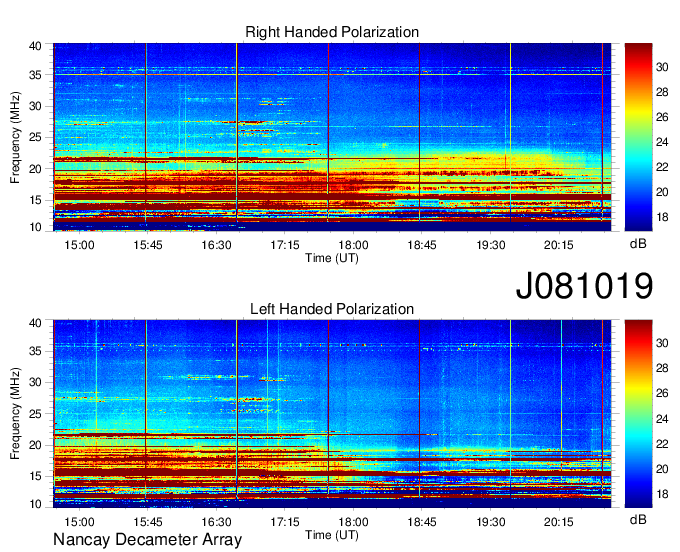Click "18:45" time tick under Right Handed plot

coord(422,245)
